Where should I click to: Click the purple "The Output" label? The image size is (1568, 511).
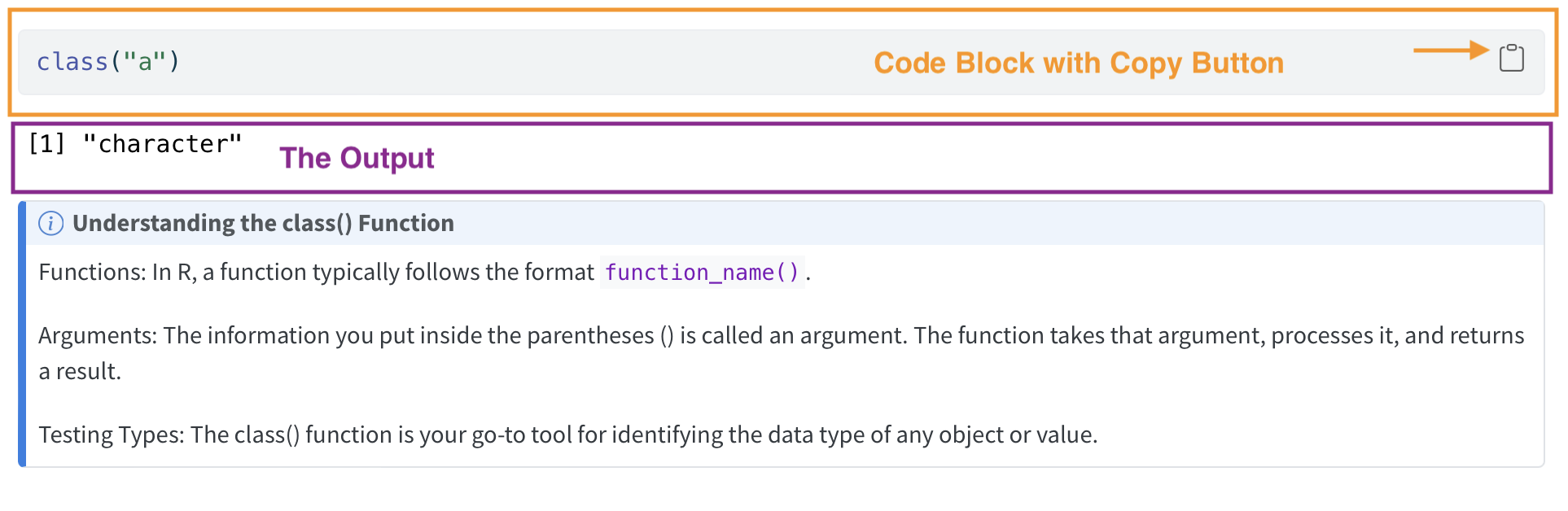tap(357, 158)
